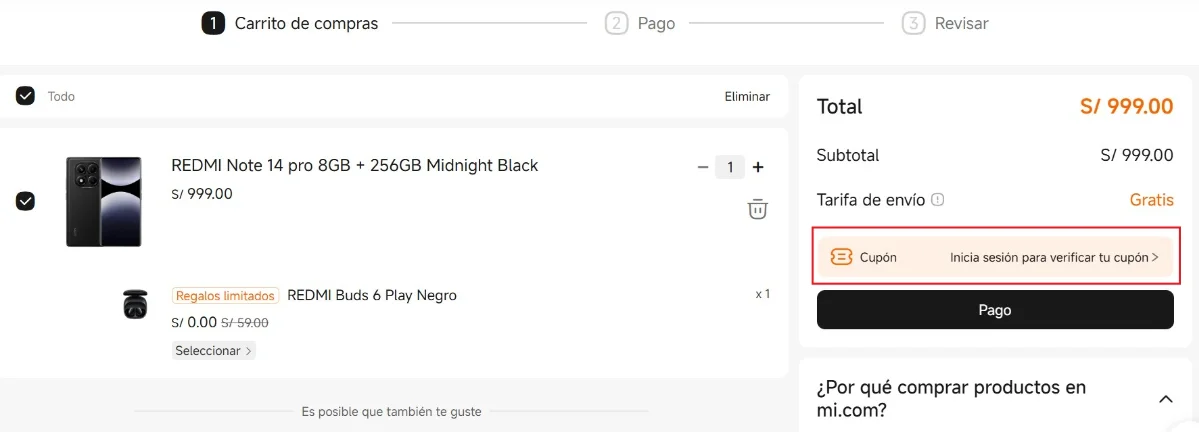Go to step 2 'Pago'
Screen dimensions: 1199x432
[x=640, y=23]
